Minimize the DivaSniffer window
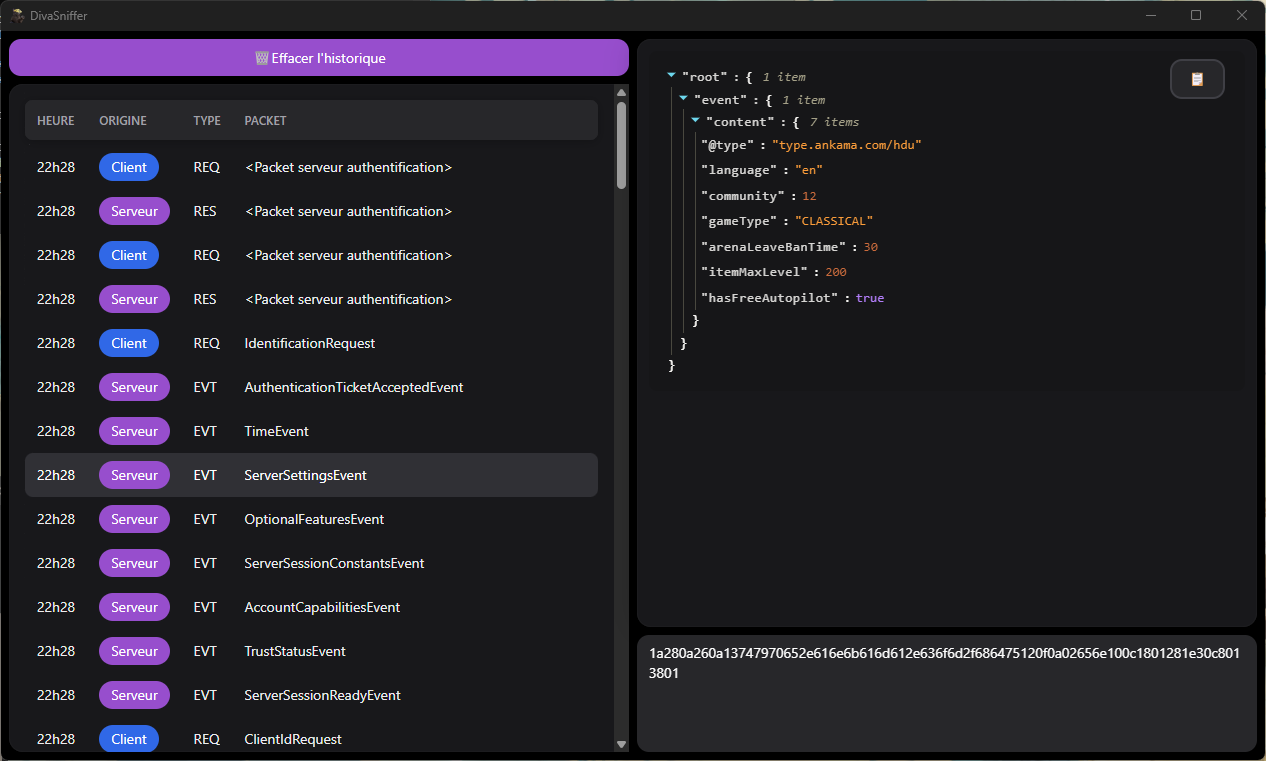Screen dimensions: 1266x761 [1150, 15]
